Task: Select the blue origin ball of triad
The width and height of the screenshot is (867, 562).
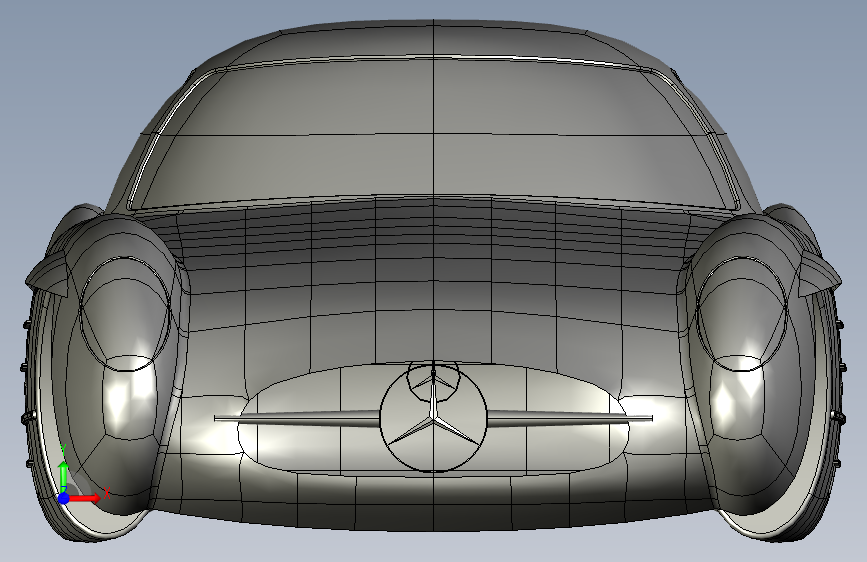Action: coord(64,498)
